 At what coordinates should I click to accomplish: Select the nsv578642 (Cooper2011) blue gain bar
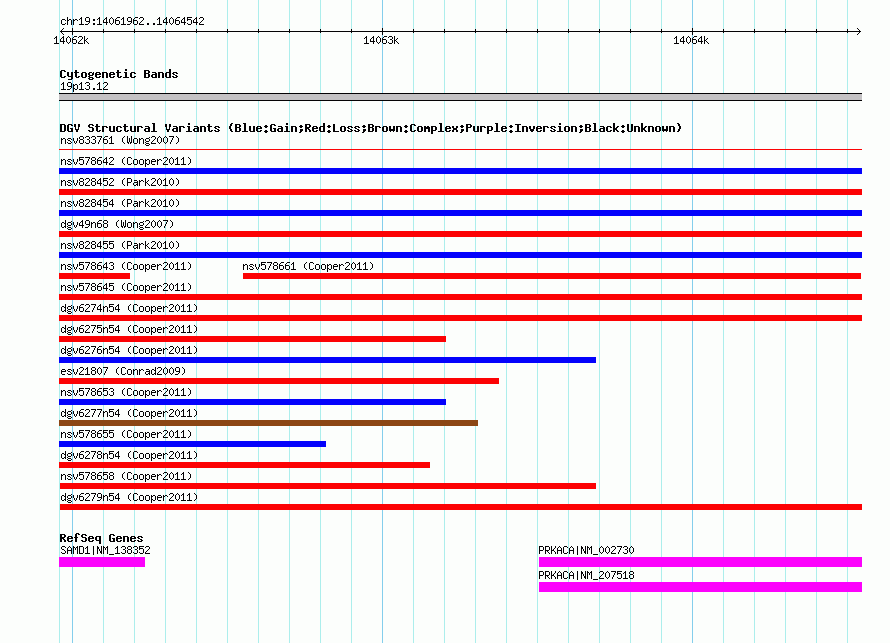tap(460, 171)
